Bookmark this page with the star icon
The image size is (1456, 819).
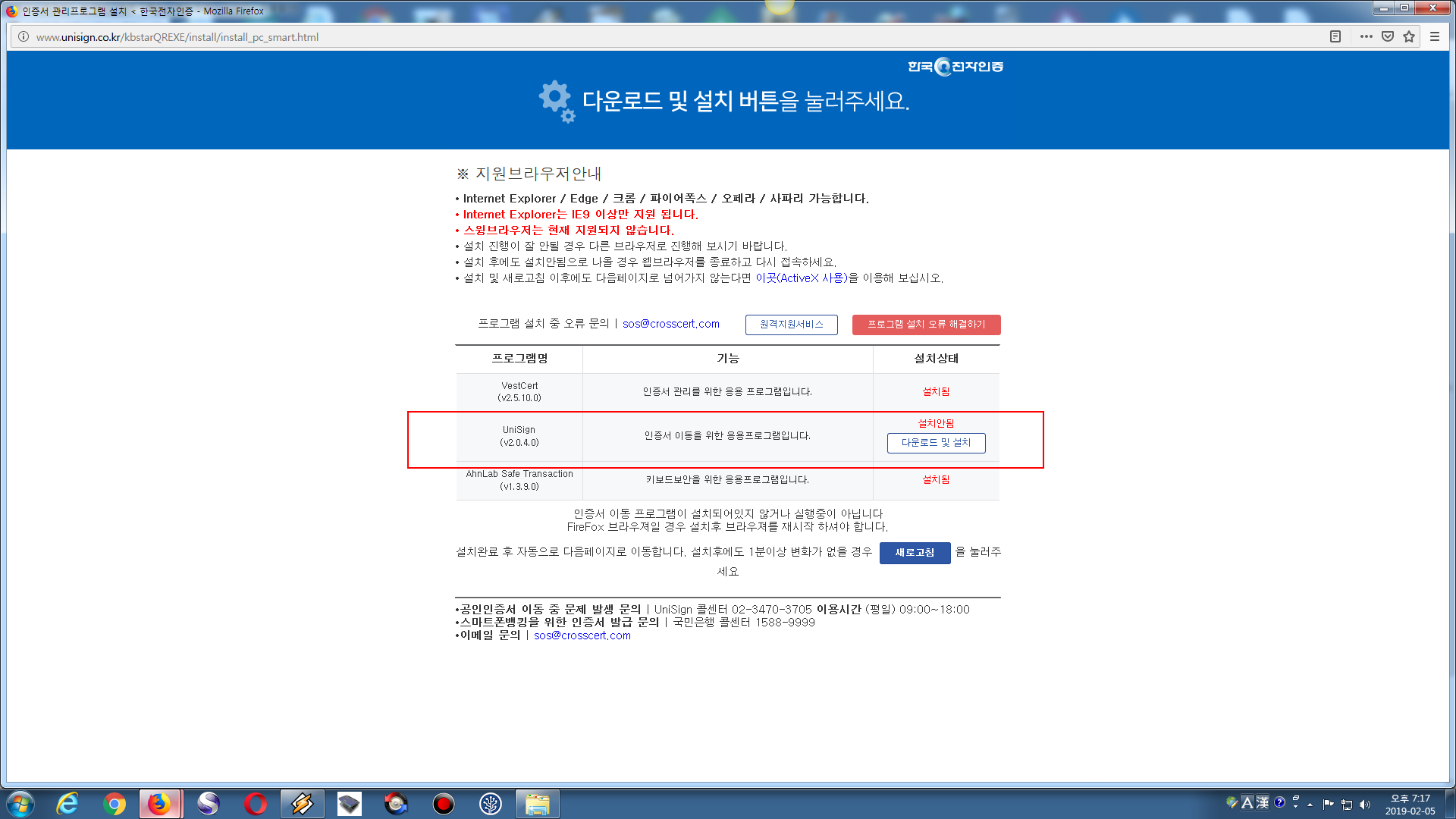point(1409,36)
